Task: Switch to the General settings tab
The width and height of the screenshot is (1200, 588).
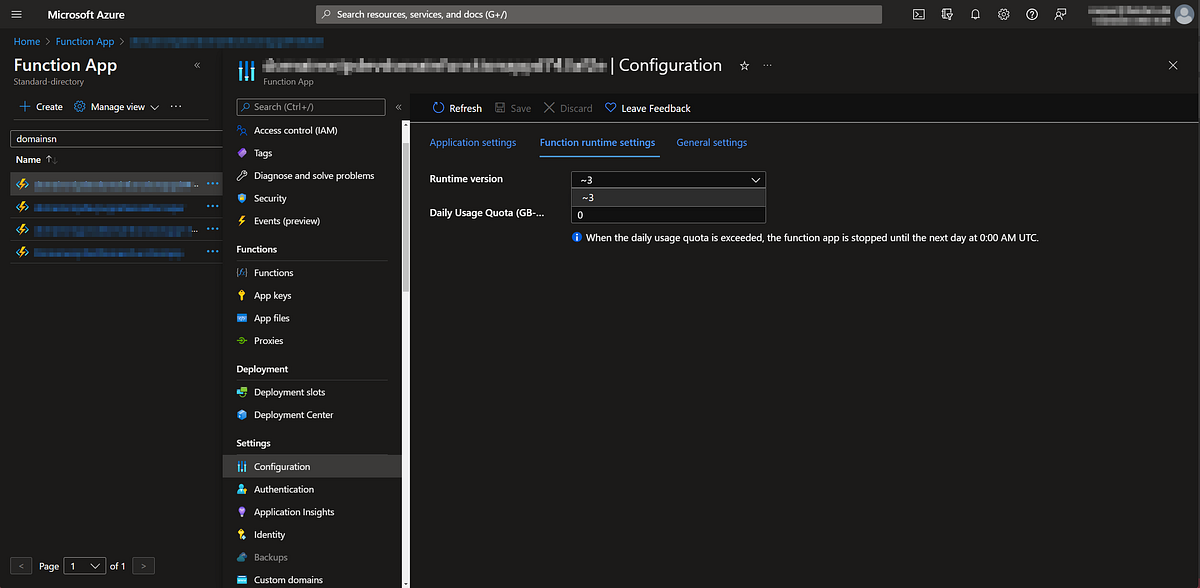Action: click(x=711, y=142)
